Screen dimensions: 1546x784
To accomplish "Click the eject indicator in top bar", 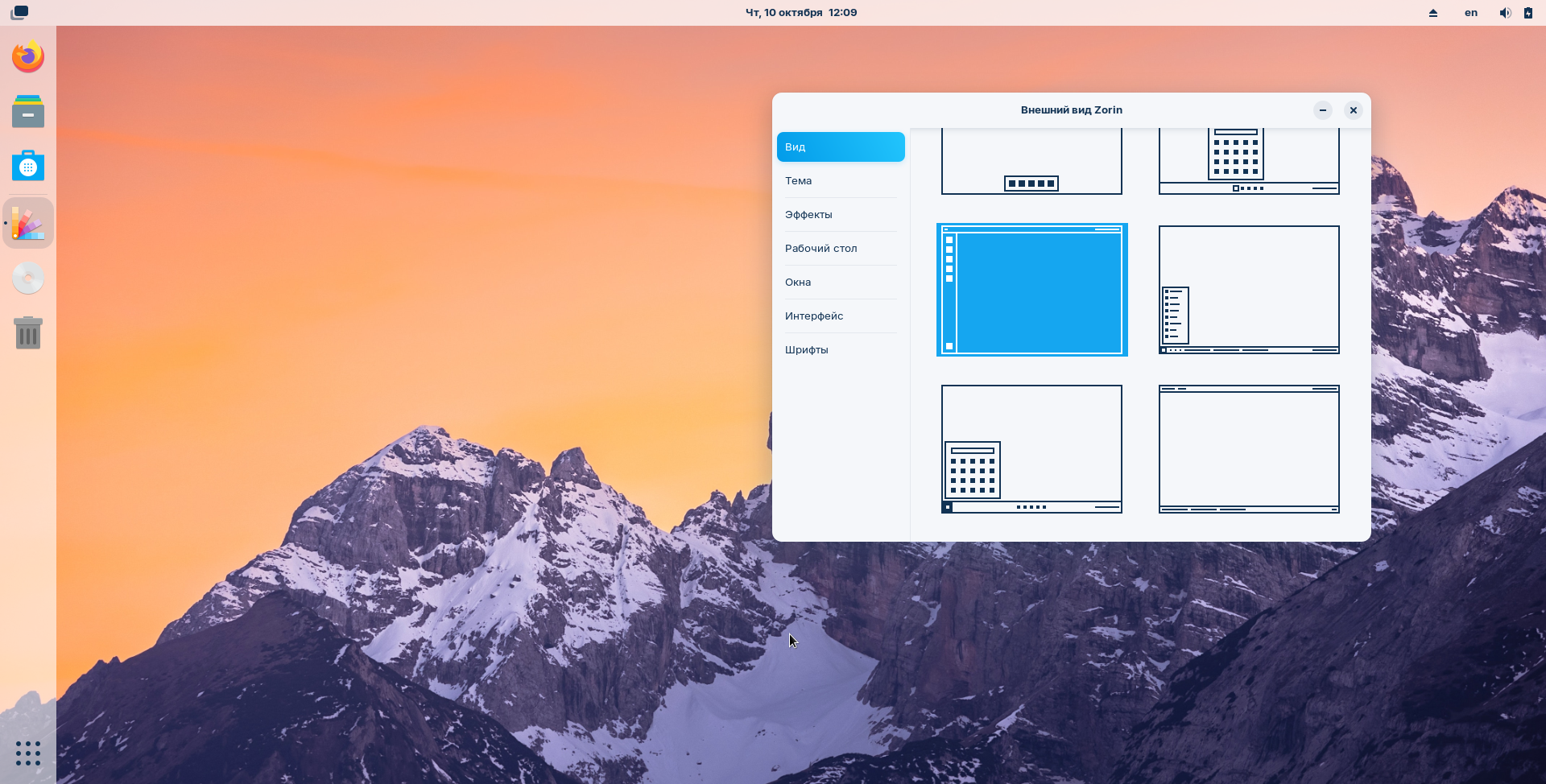I will click(1433, 13).
